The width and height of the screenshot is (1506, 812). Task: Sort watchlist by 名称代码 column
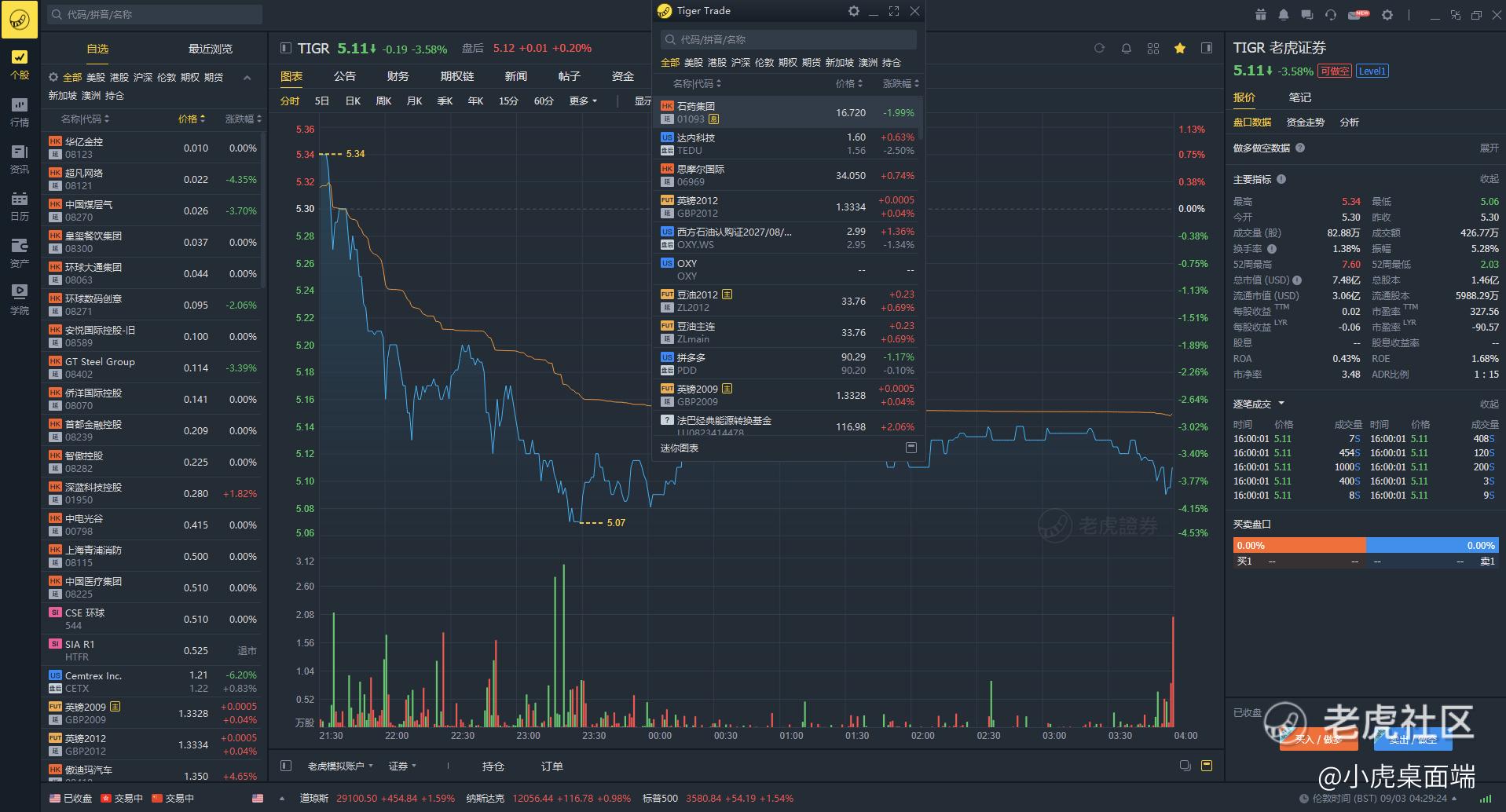click(x=86, y=119)
